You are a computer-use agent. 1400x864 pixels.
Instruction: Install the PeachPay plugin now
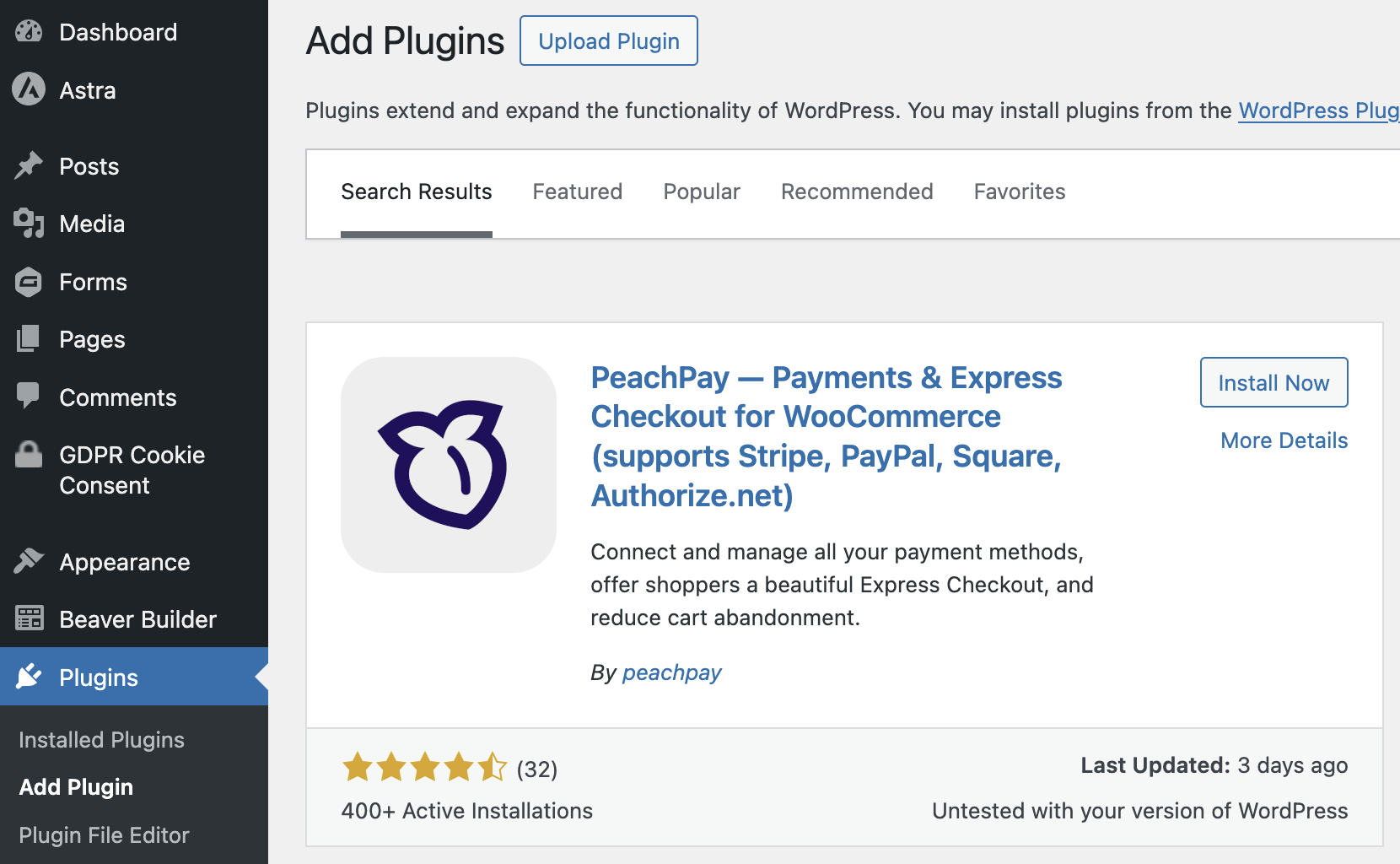(x=1273, y=383)
